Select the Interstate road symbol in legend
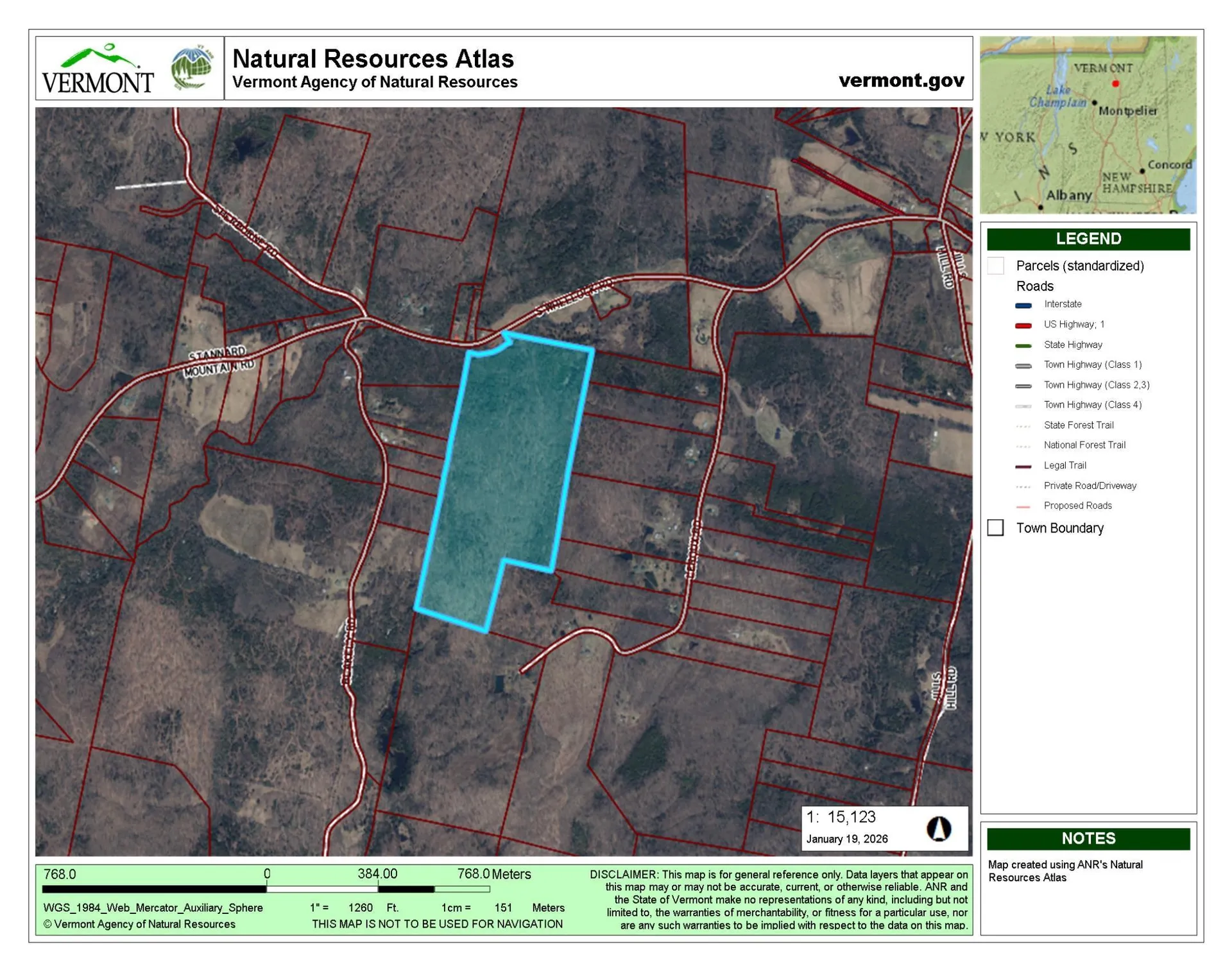Image resolution: width=1232 pixels, height=971 pixels. [x=1025, y=305]
